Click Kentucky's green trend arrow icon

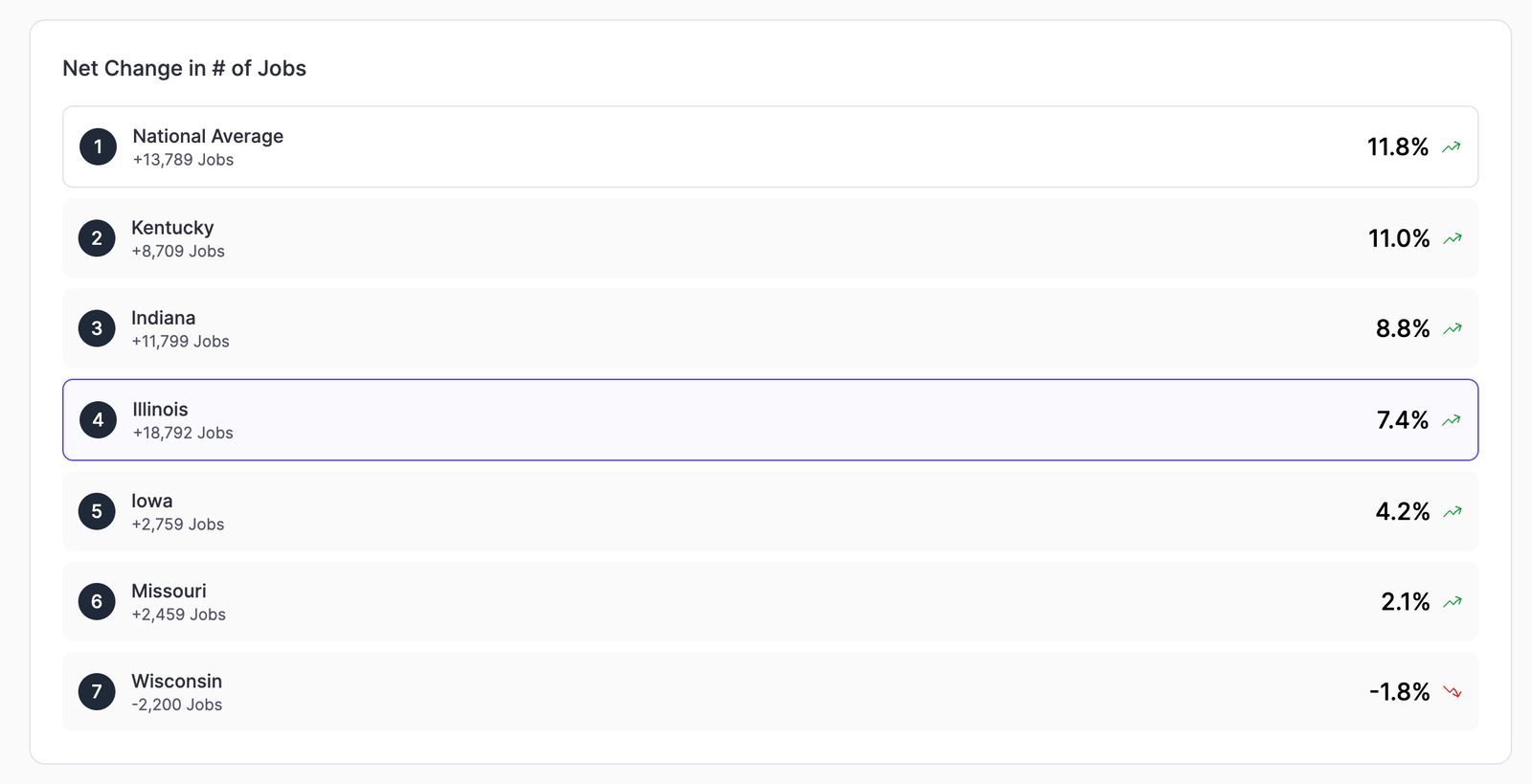coord(1453,238)
